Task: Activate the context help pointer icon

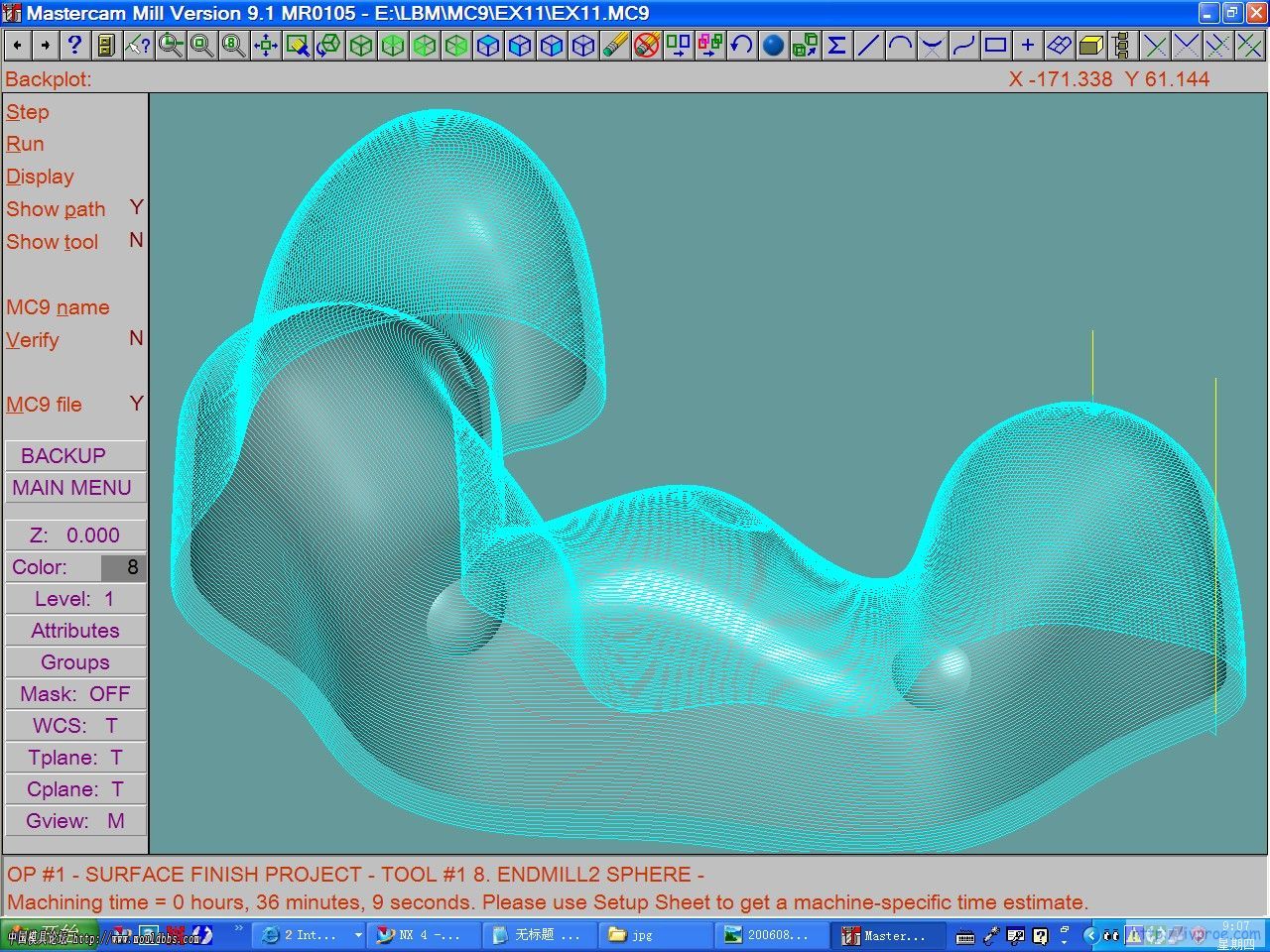Action: (x=138, y=46)
